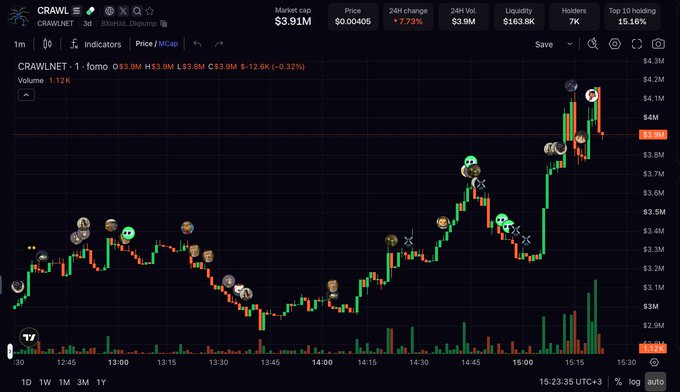Click the X trade marker near 14:27
This screenshot has width=680, height=392.
coord(408,241)
